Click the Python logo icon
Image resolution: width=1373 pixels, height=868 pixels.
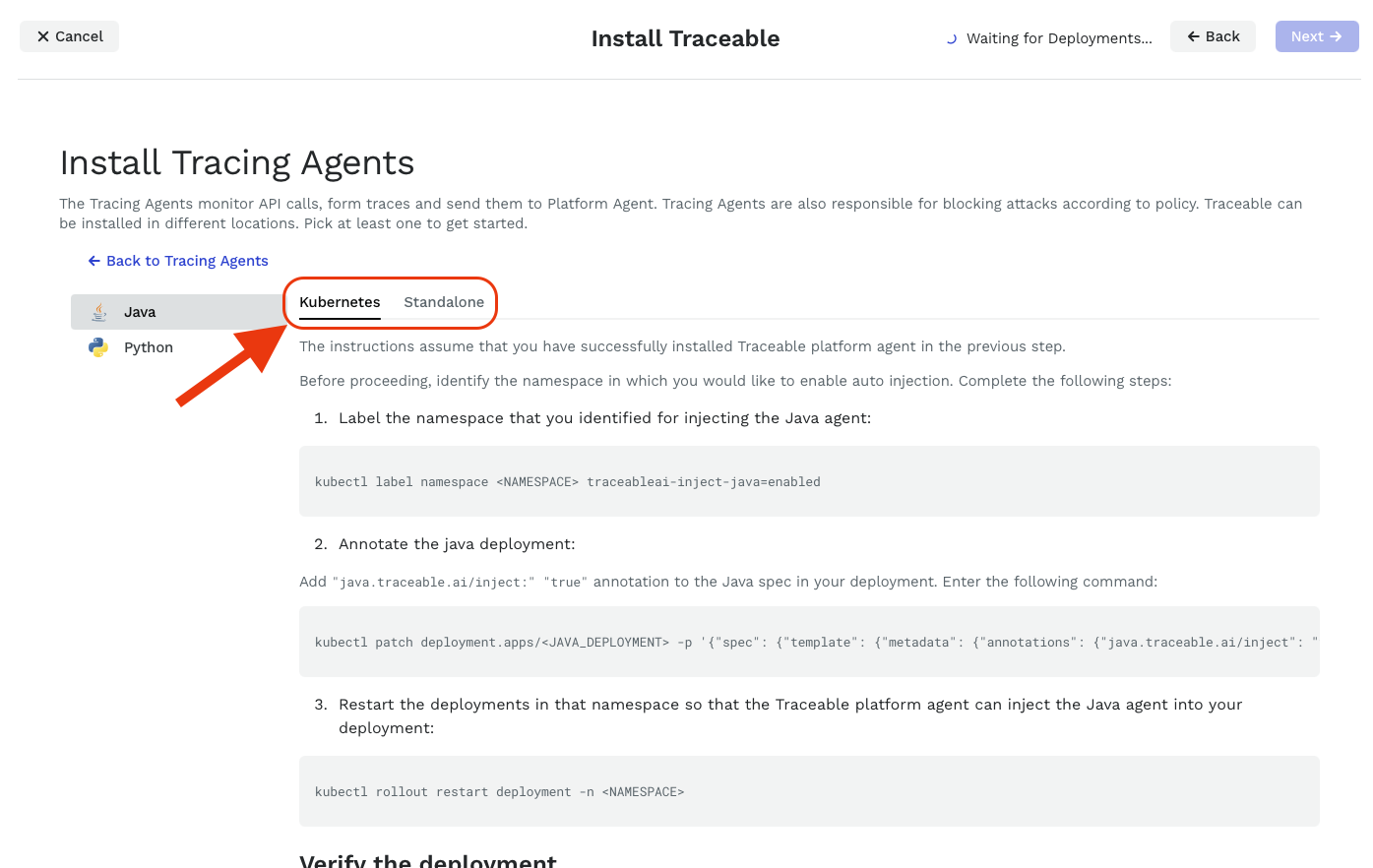point(98,347)
